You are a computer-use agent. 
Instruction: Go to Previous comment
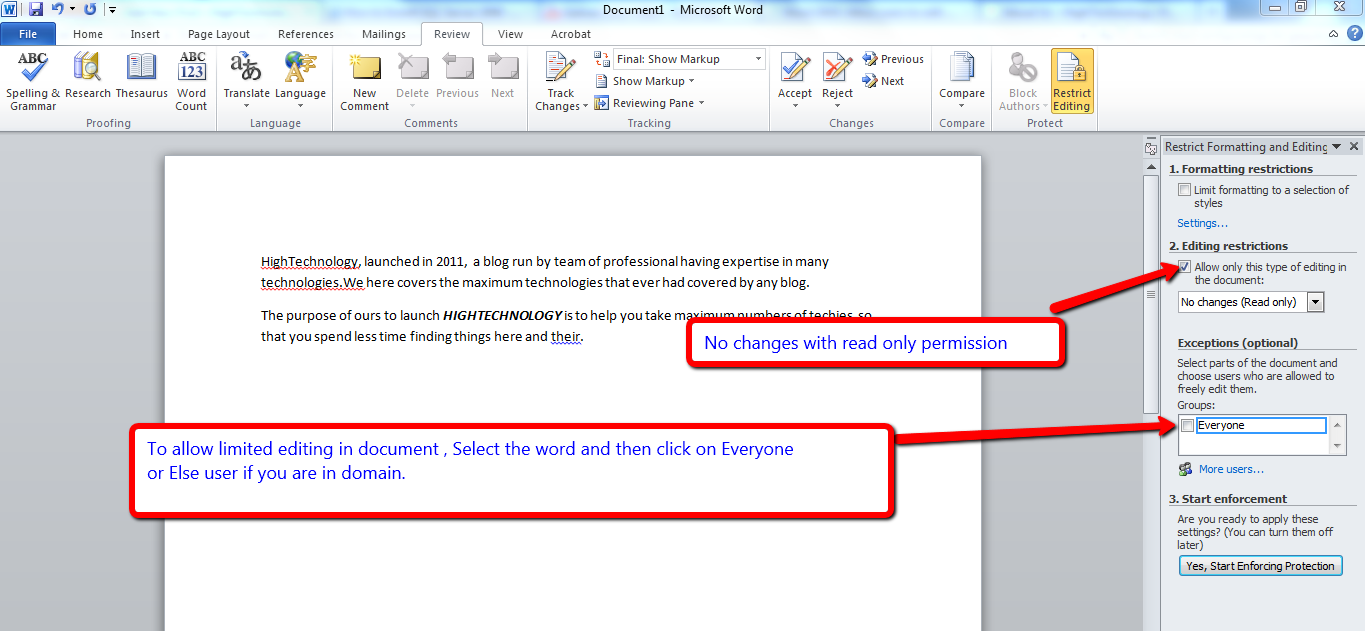point(458,77)
